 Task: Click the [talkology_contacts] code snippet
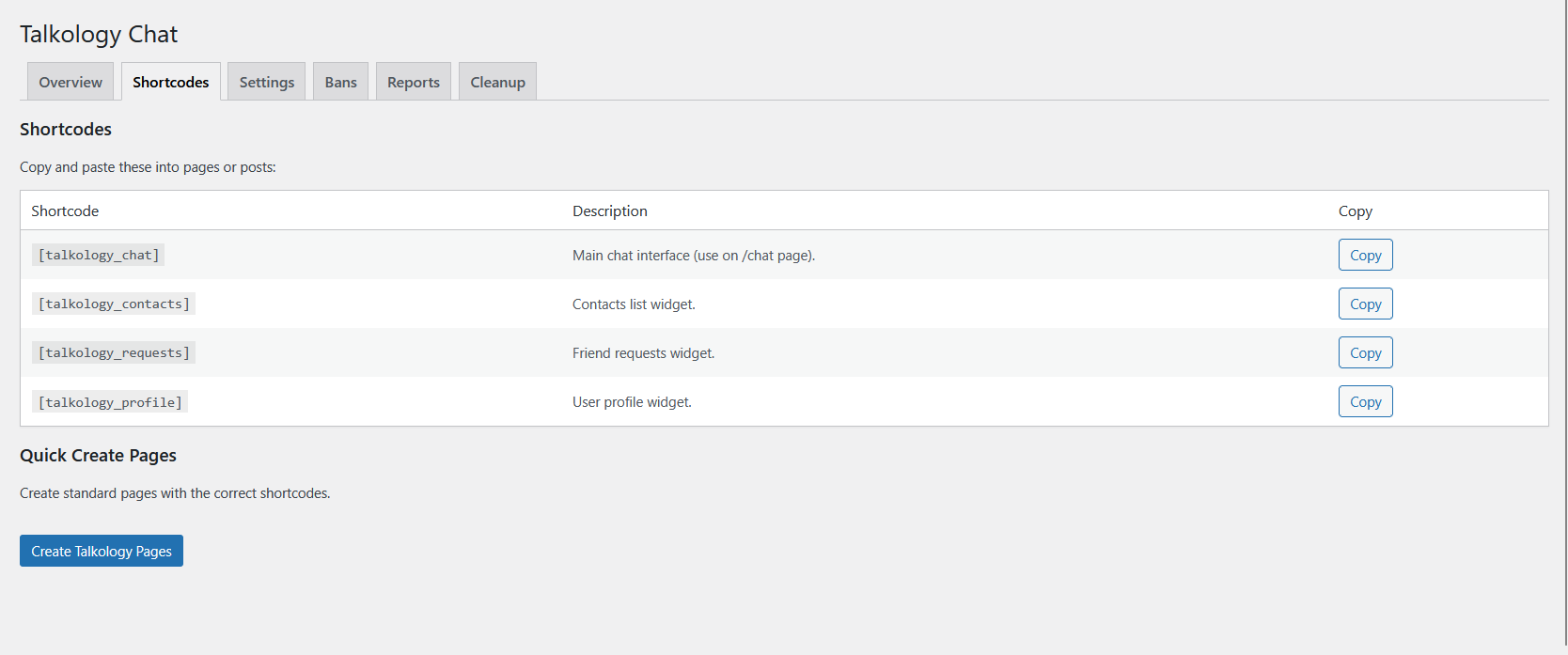pyautogui.click(x=114, y=304)
